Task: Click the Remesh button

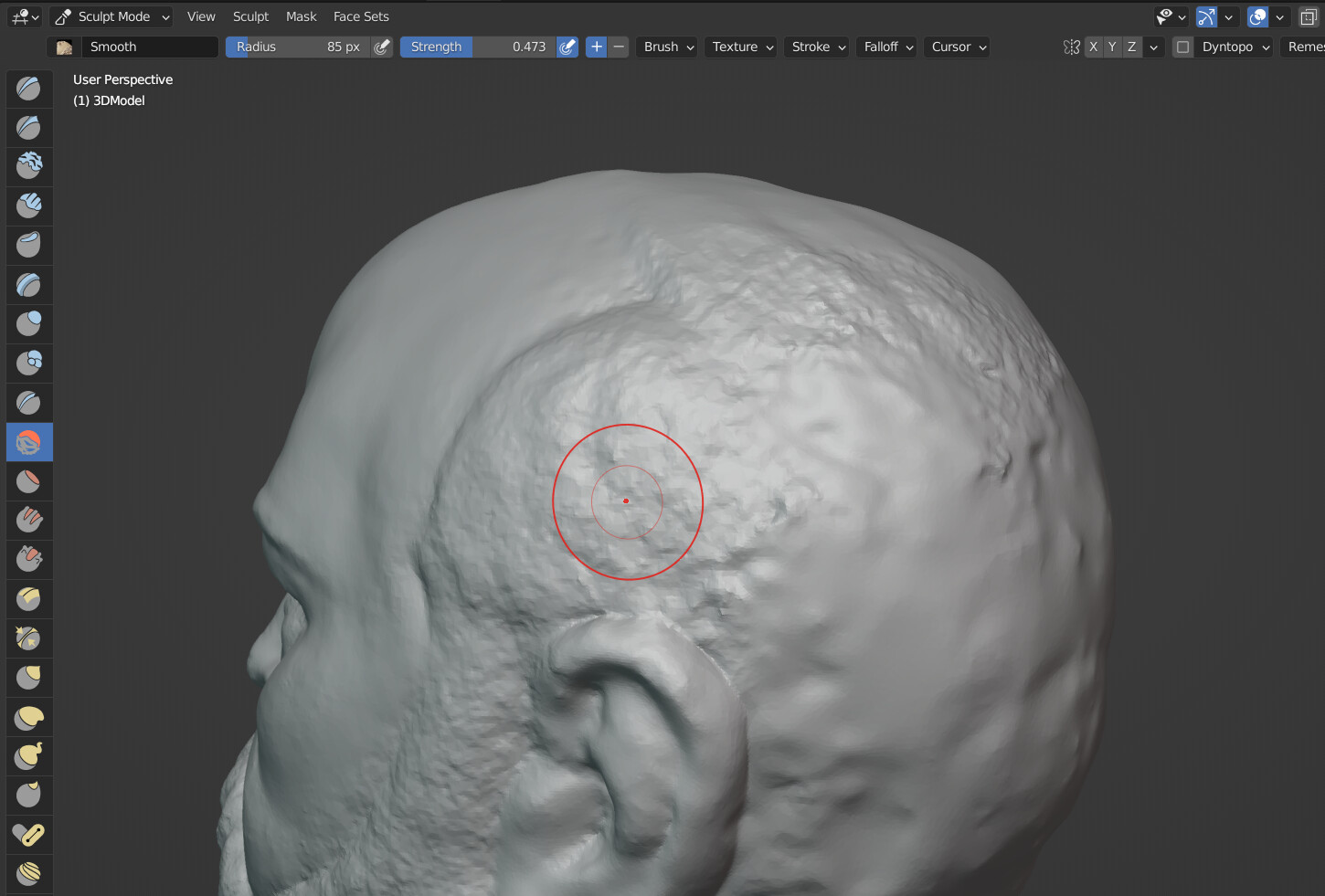Action: 1309,47
